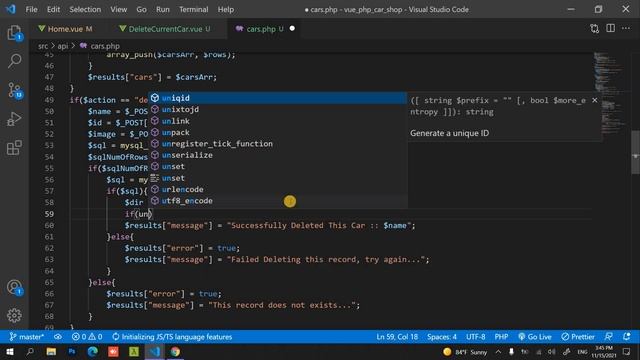Select the unregister_tick_function suggestion

(277, 144)
